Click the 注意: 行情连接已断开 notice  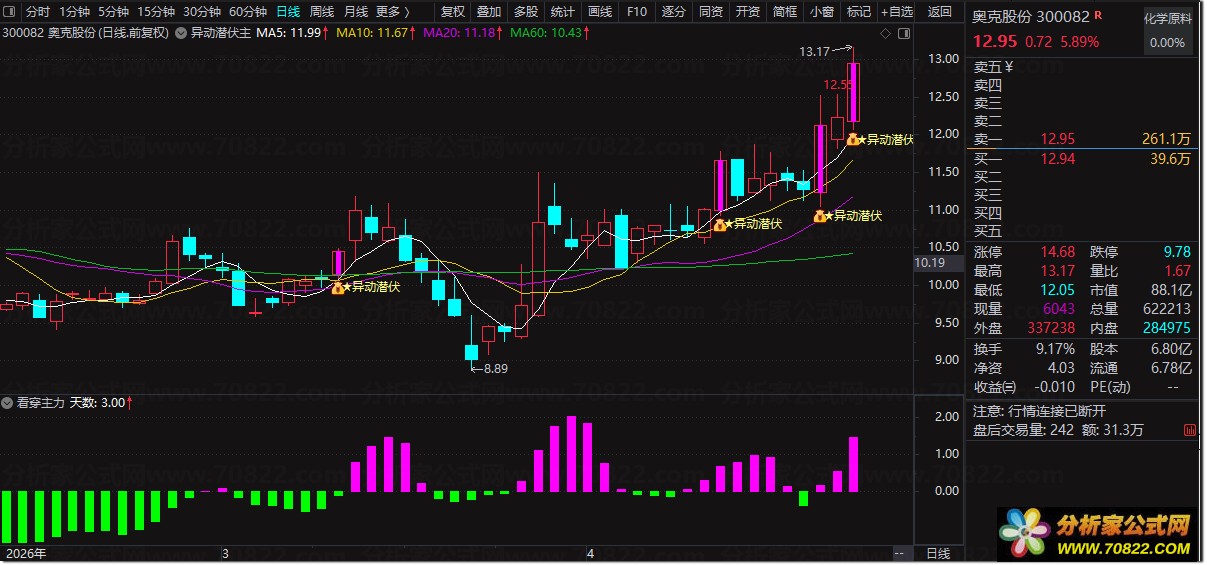[1040, 411]
